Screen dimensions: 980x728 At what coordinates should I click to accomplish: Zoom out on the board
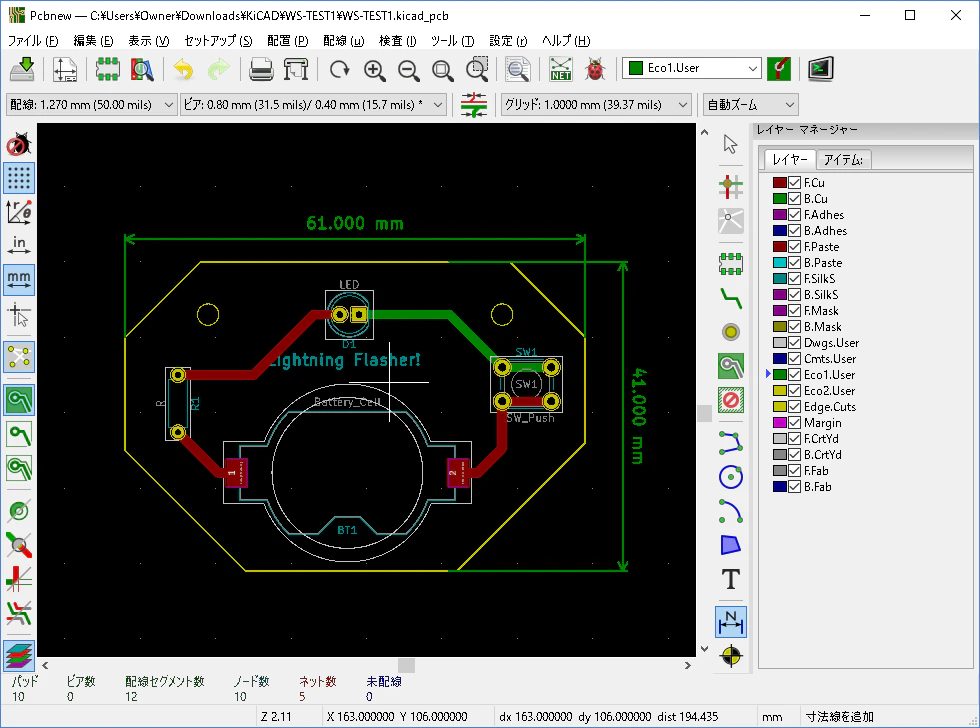(x=409, y=69)
